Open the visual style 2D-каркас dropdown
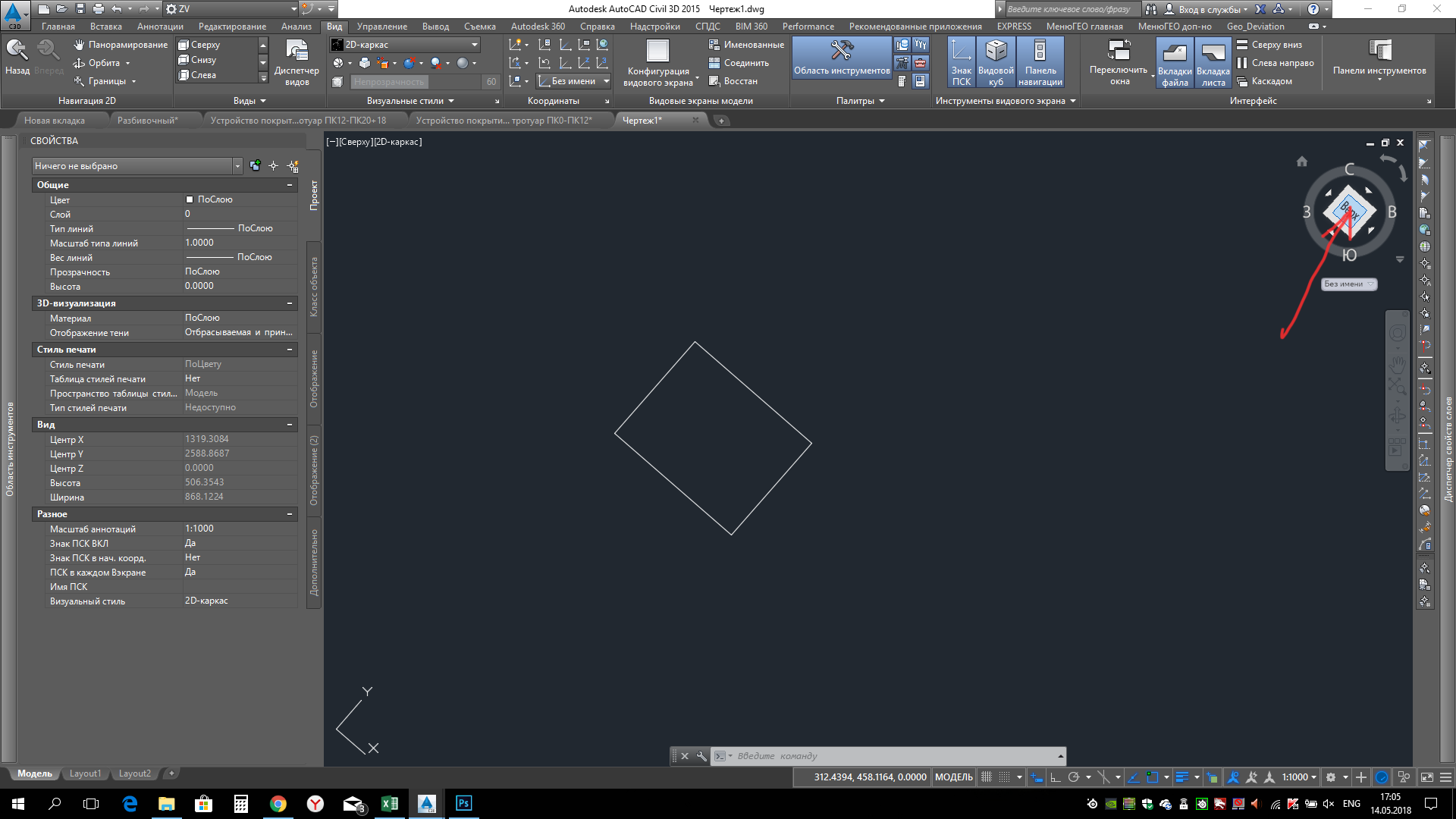 click(475, 45)
